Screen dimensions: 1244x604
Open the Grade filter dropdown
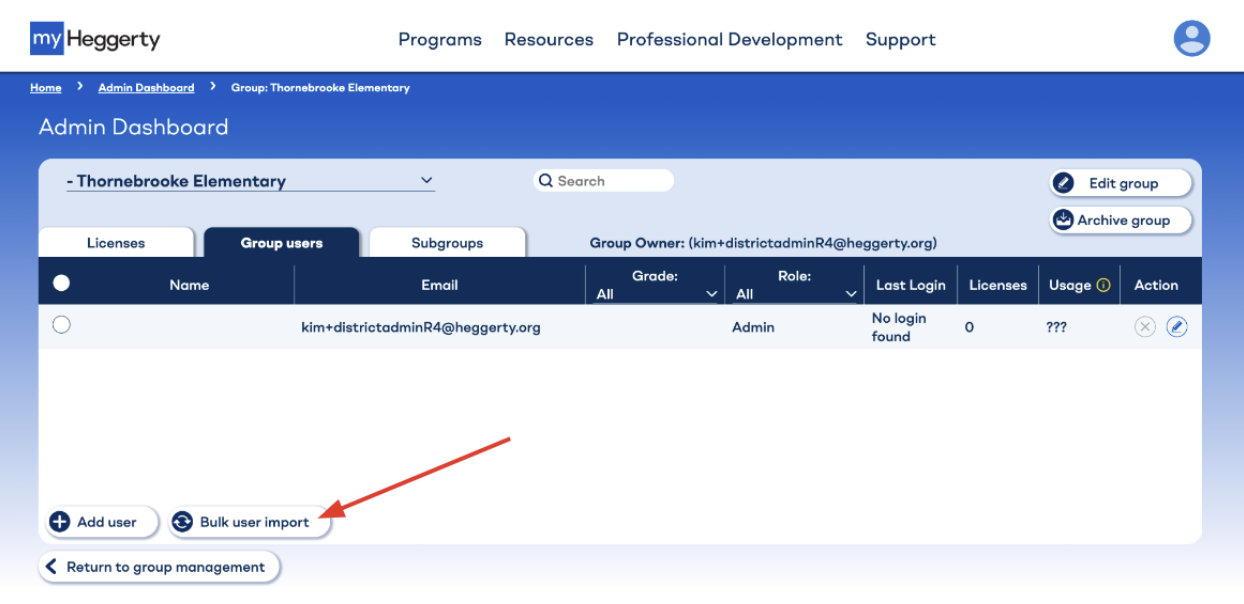pos(657,294)
